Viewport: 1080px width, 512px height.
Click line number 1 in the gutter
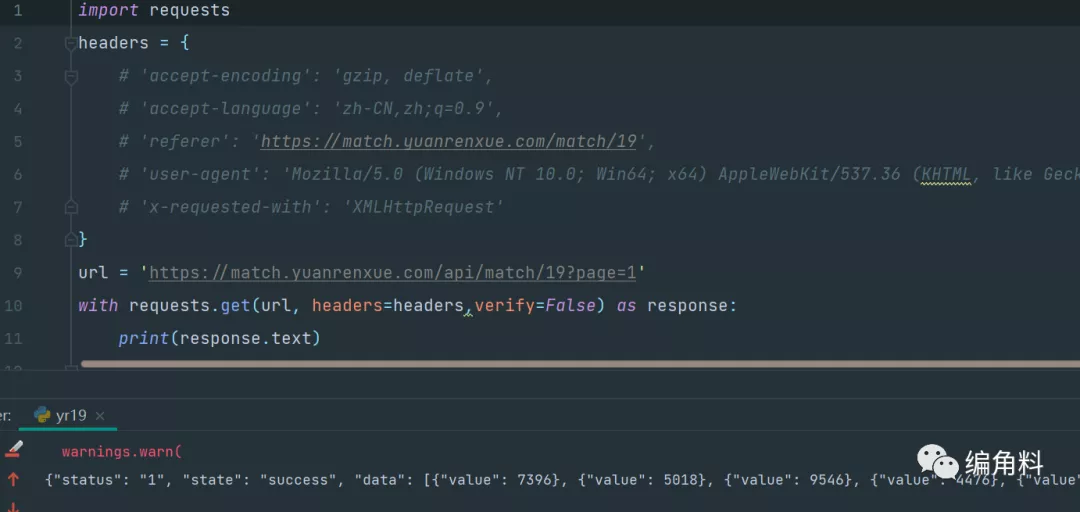[17, 10]
